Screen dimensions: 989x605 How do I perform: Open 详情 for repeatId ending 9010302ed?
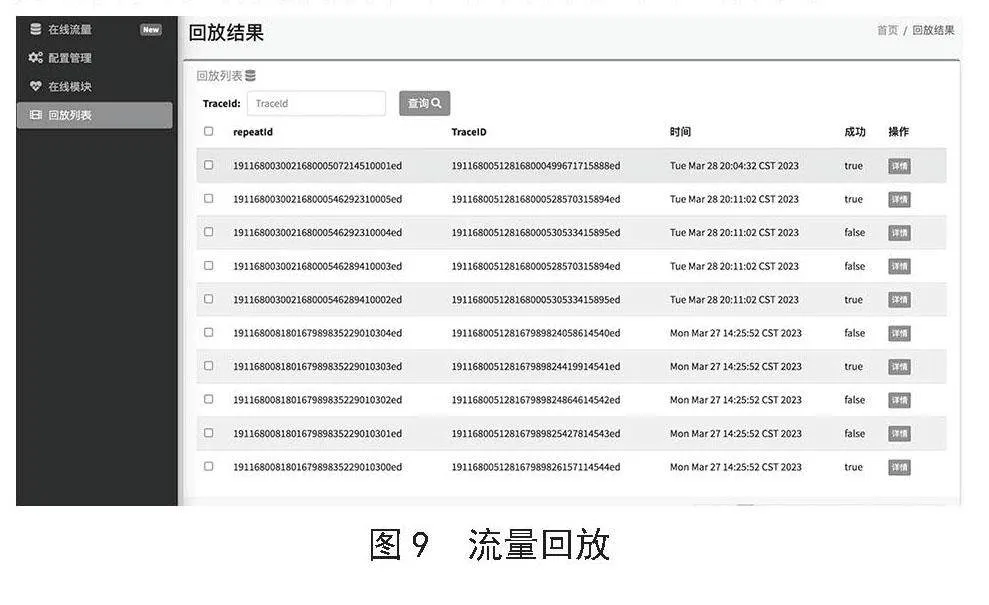coord(899,400)
